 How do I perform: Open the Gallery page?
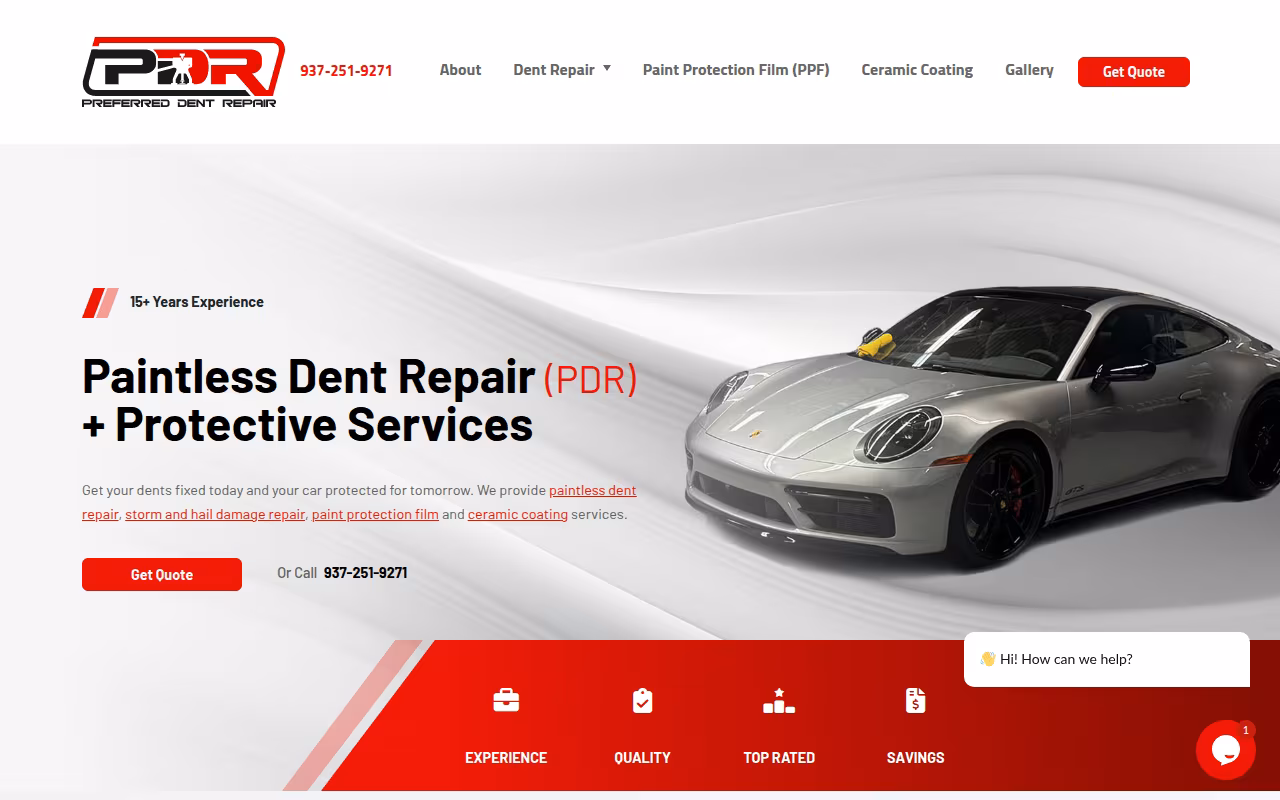[x=1029, y=70]
